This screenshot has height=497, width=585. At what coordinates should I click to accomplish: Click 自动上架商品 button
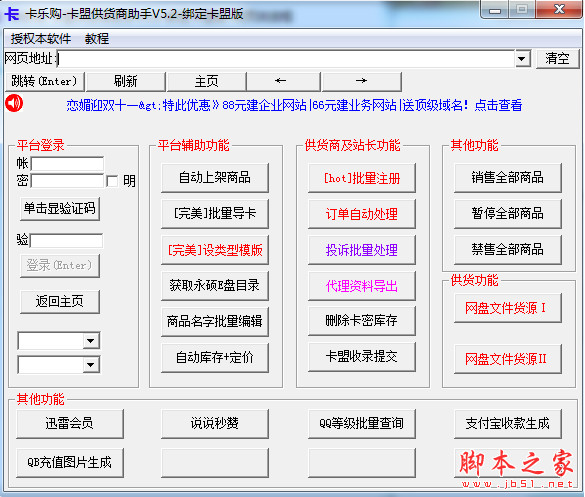point(215,178)
